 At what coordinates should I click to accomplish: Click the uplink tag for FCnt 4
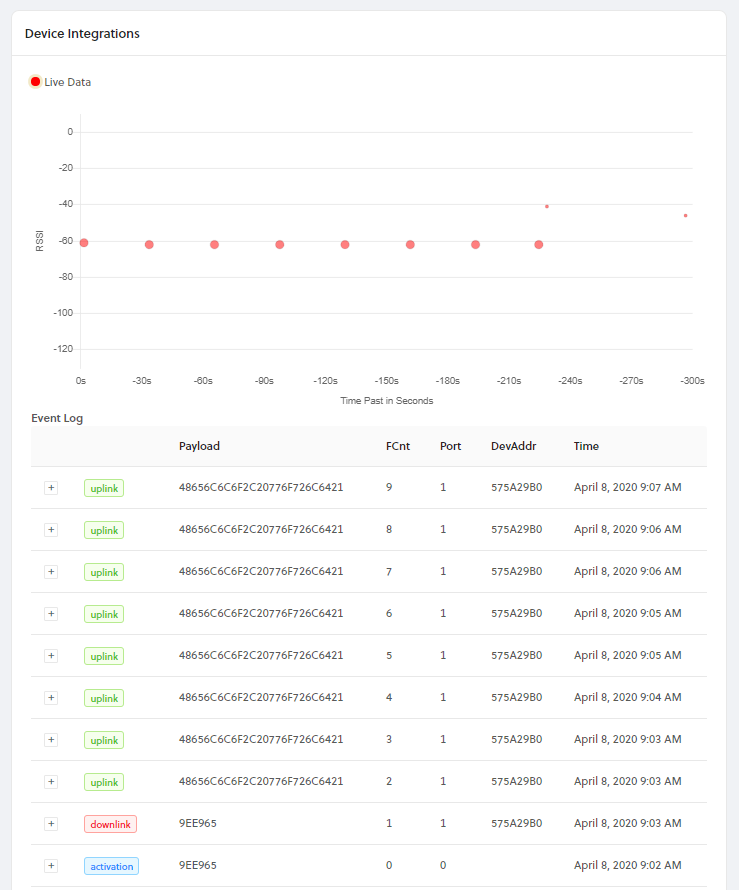pos(103,698)
